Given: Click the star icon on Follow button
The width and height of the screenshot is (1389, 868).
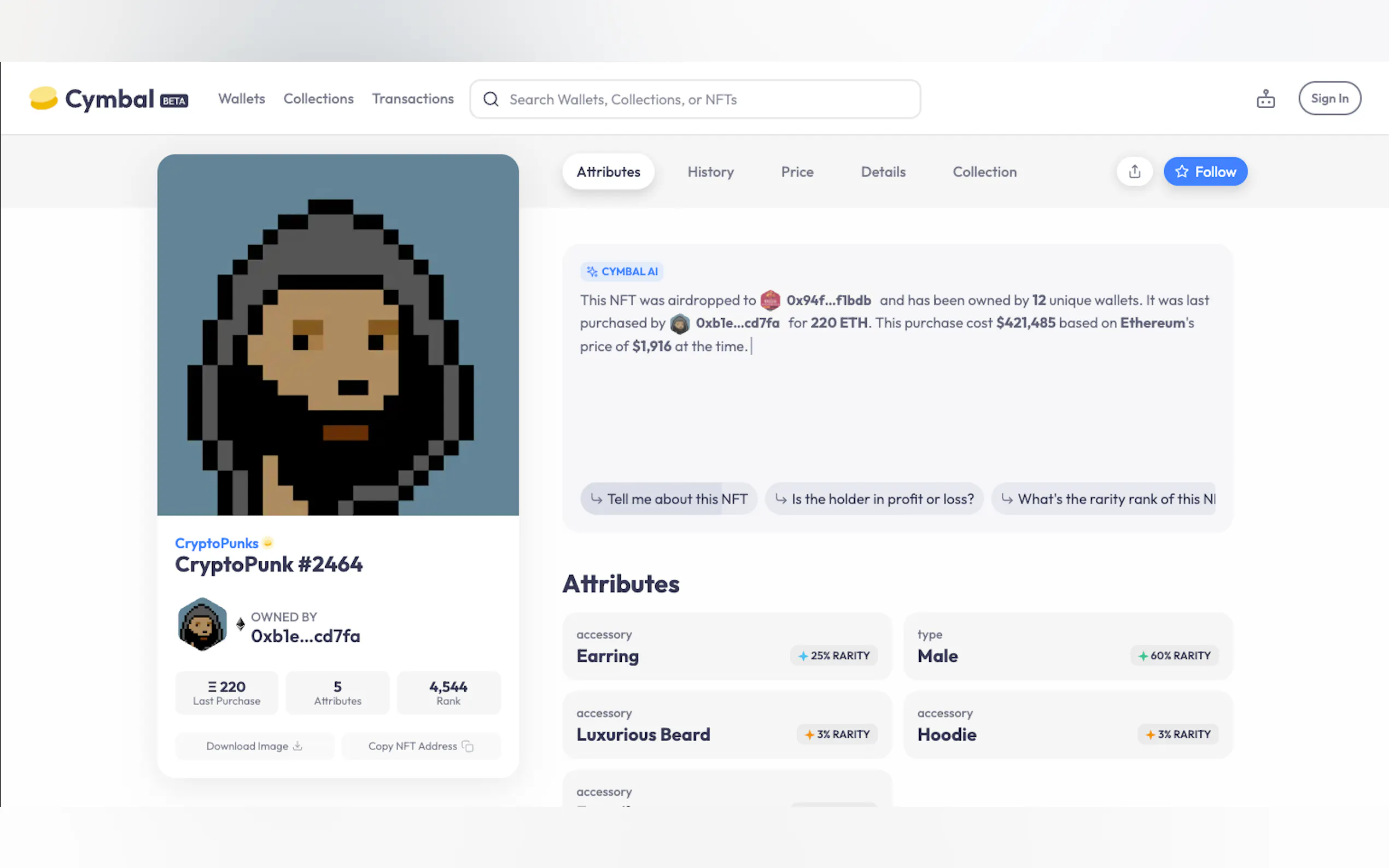Looking at the screenshot, I should (1182, 172).
